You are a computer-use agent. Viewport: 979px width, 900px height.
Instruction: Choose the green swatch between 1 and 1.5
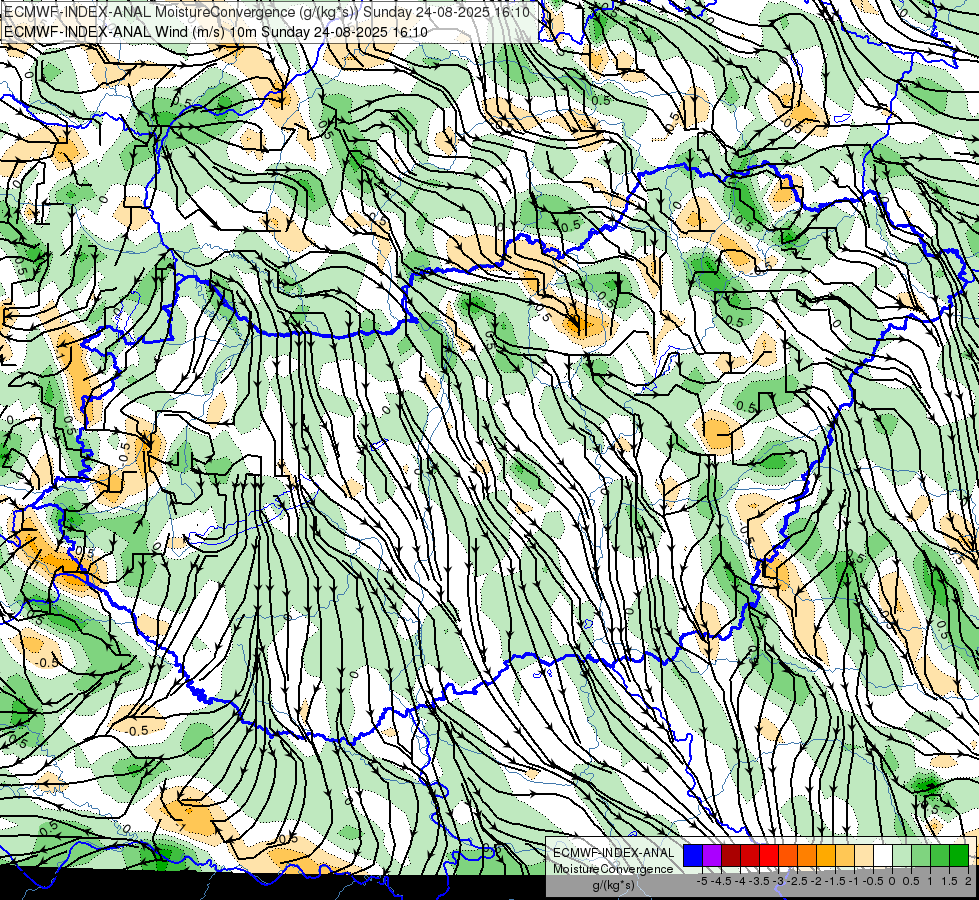940,855
